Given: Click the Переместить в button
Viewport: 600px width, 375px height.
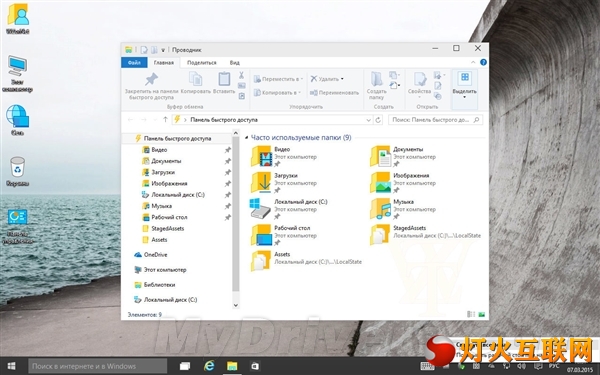Looking at the screenshot, I should (x=278, y=79).
